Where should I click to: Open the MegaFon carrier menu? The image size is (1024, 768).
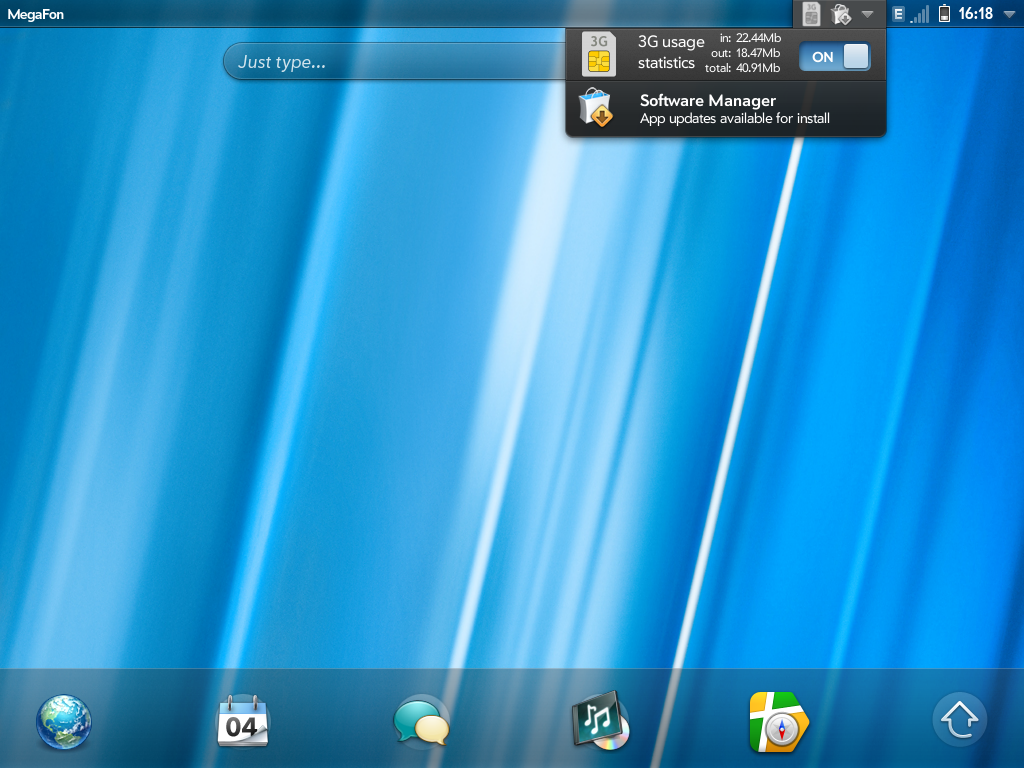36,14
